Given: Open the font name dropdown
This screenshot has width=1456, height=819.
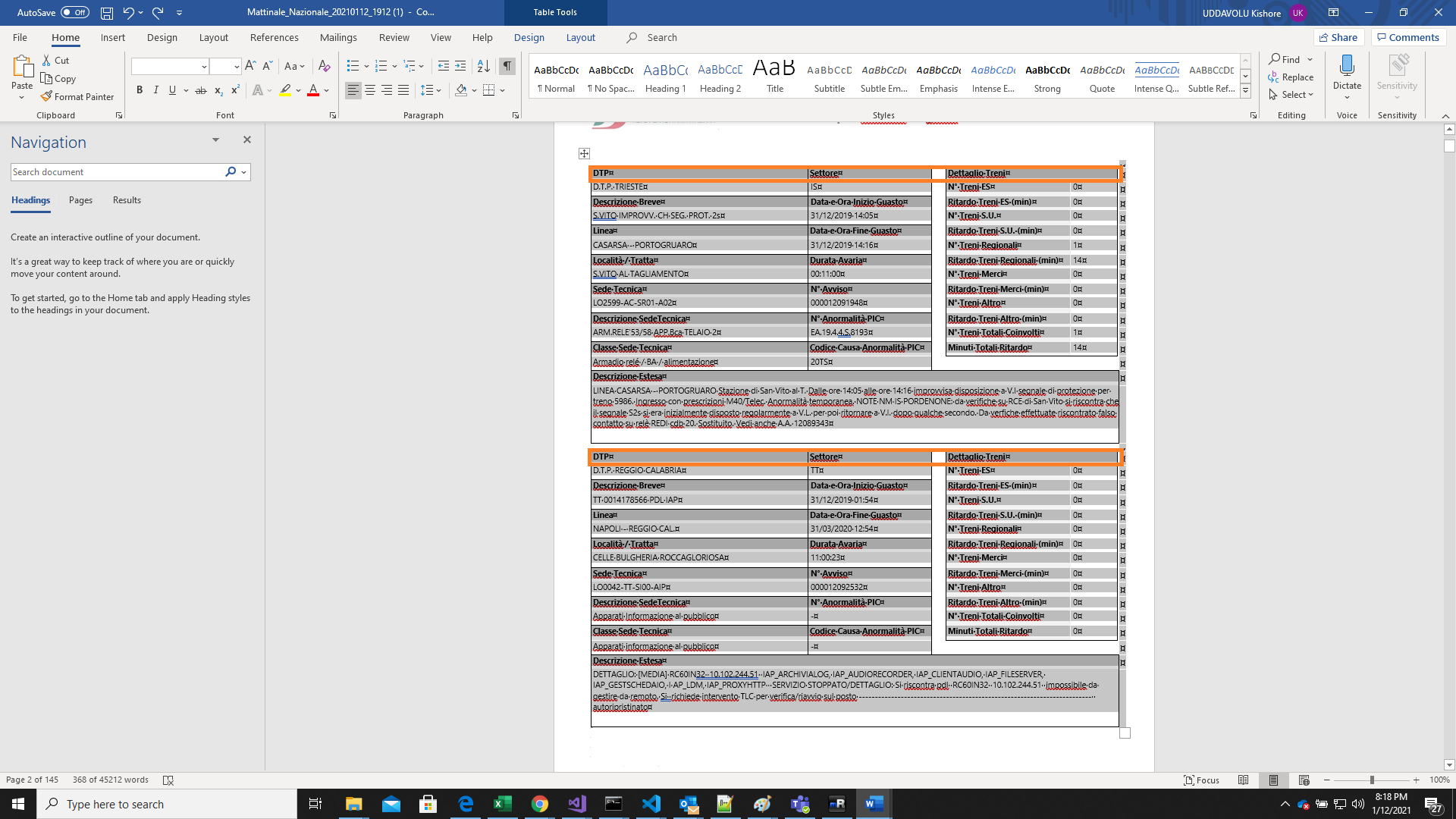Looking at the screenshot, I should [x=204, y=67].
